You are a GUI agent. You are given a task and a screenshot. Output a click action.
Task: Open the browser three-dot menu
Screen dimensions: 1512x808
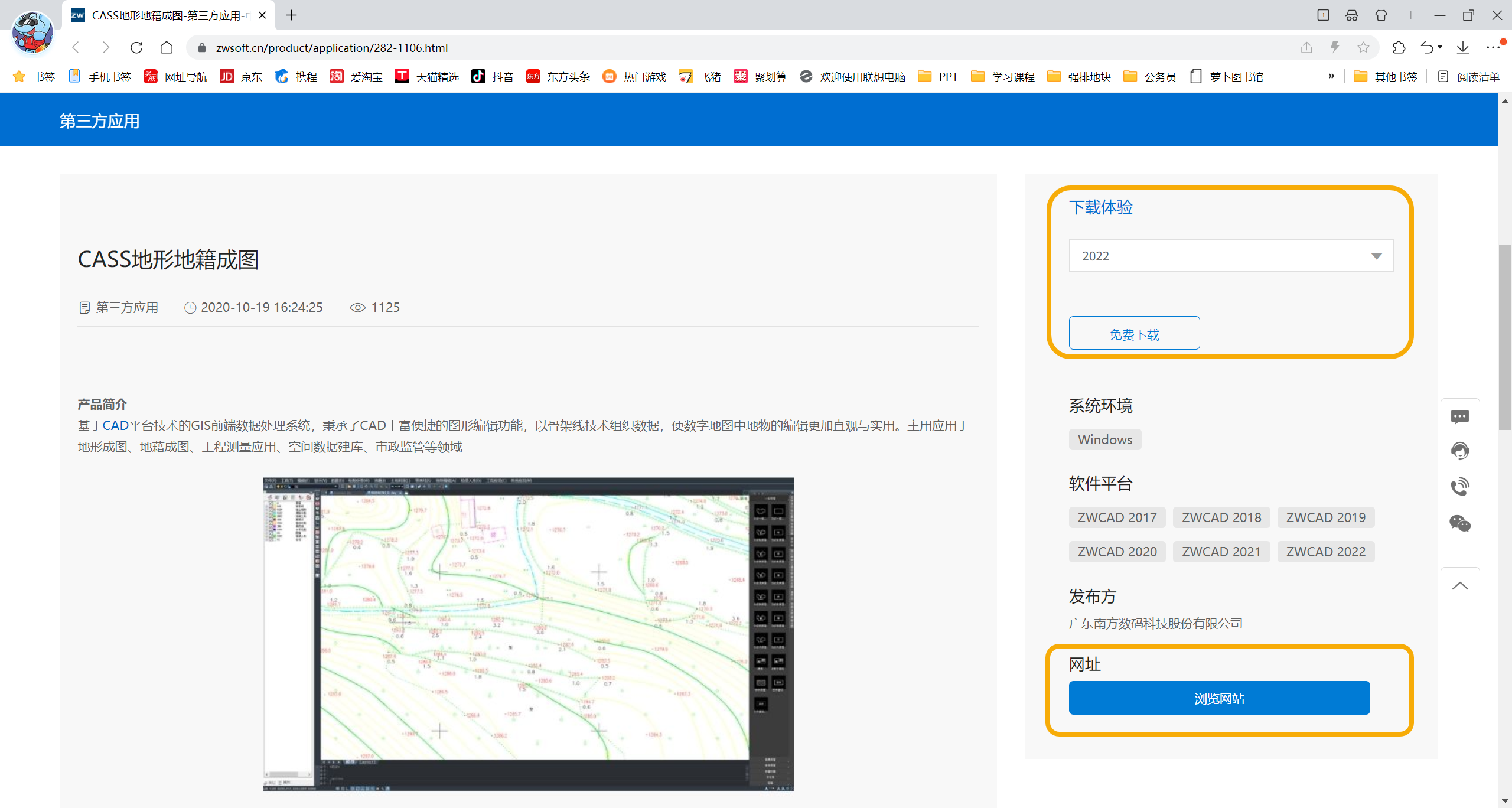click(1493, 47)
